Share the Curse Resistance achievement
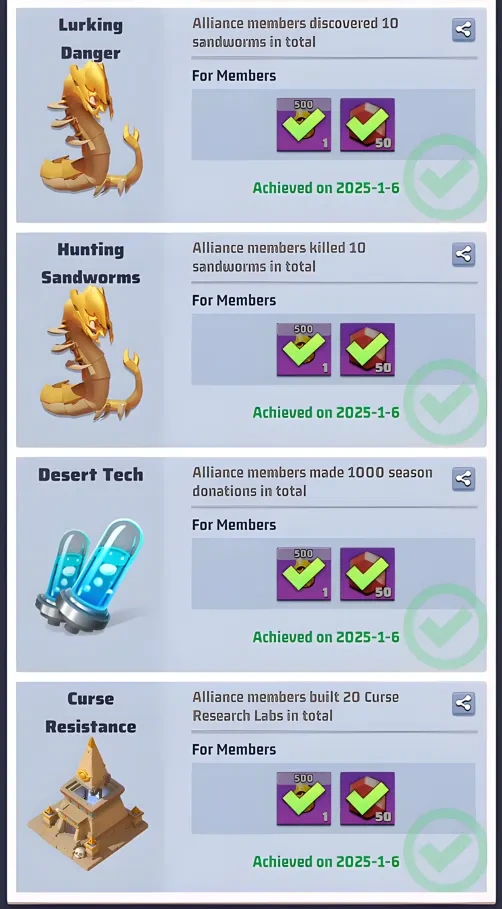This screenshot has height=909, width=502. [464, 703]
